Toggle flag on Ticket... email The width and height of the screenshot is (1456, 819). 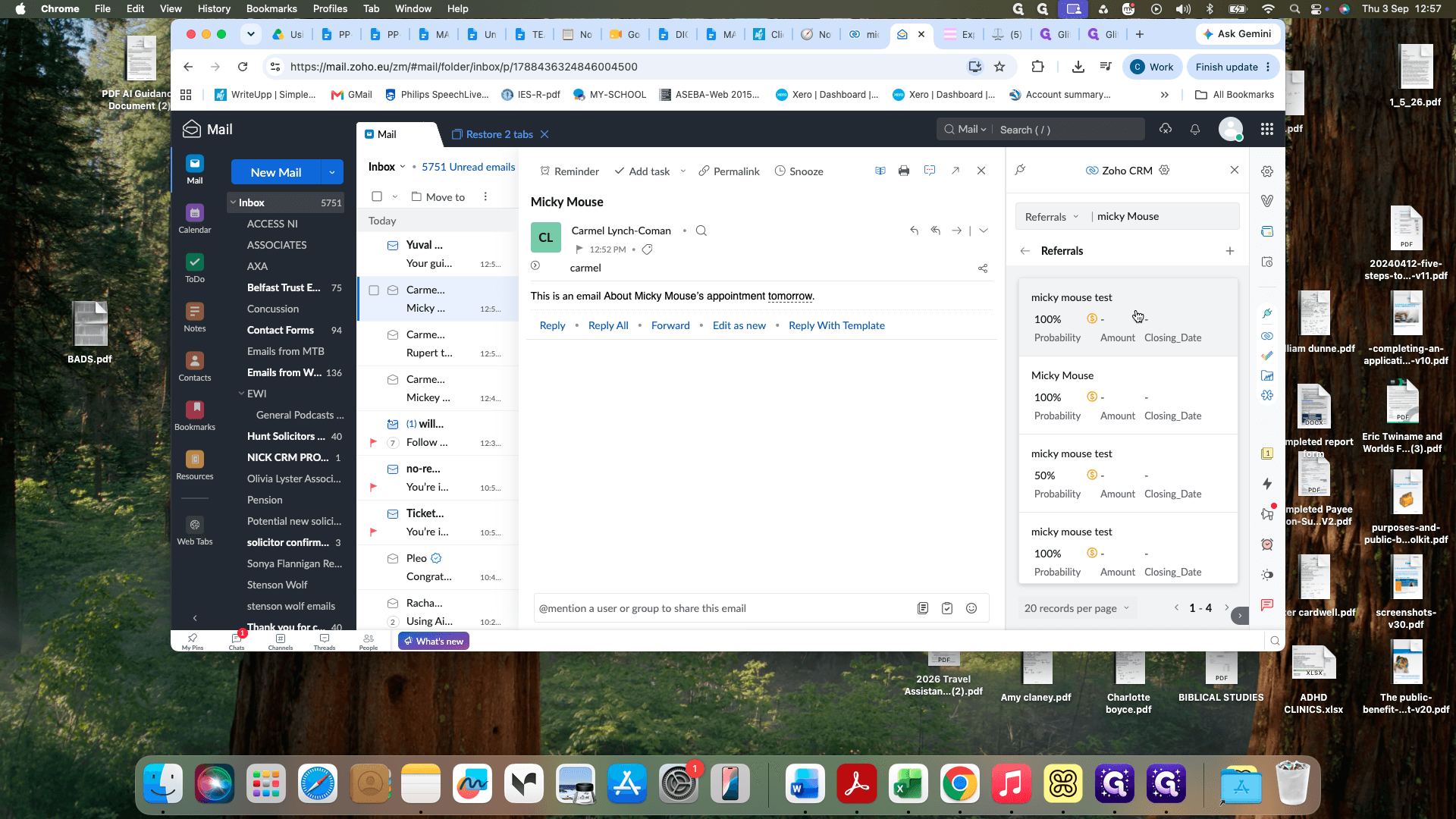373,532
